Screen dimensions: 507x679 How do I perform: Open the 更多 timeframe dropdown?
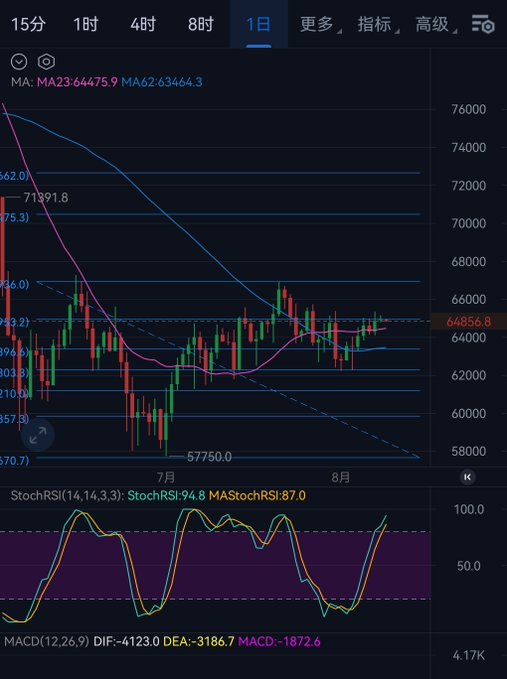(x=320, y=24)
